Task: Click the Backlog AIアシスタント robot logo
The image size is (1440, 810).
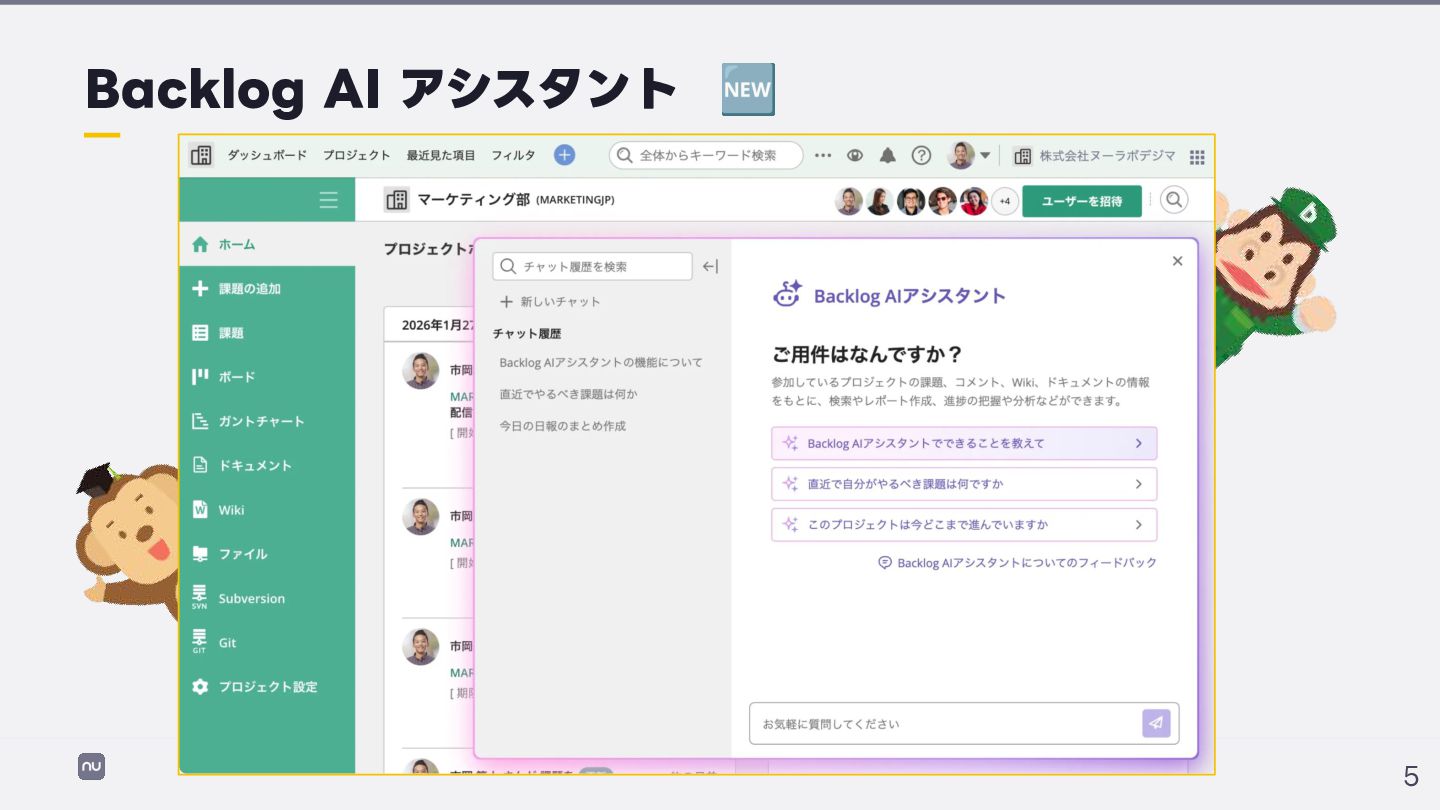Action: coord(788,294)
